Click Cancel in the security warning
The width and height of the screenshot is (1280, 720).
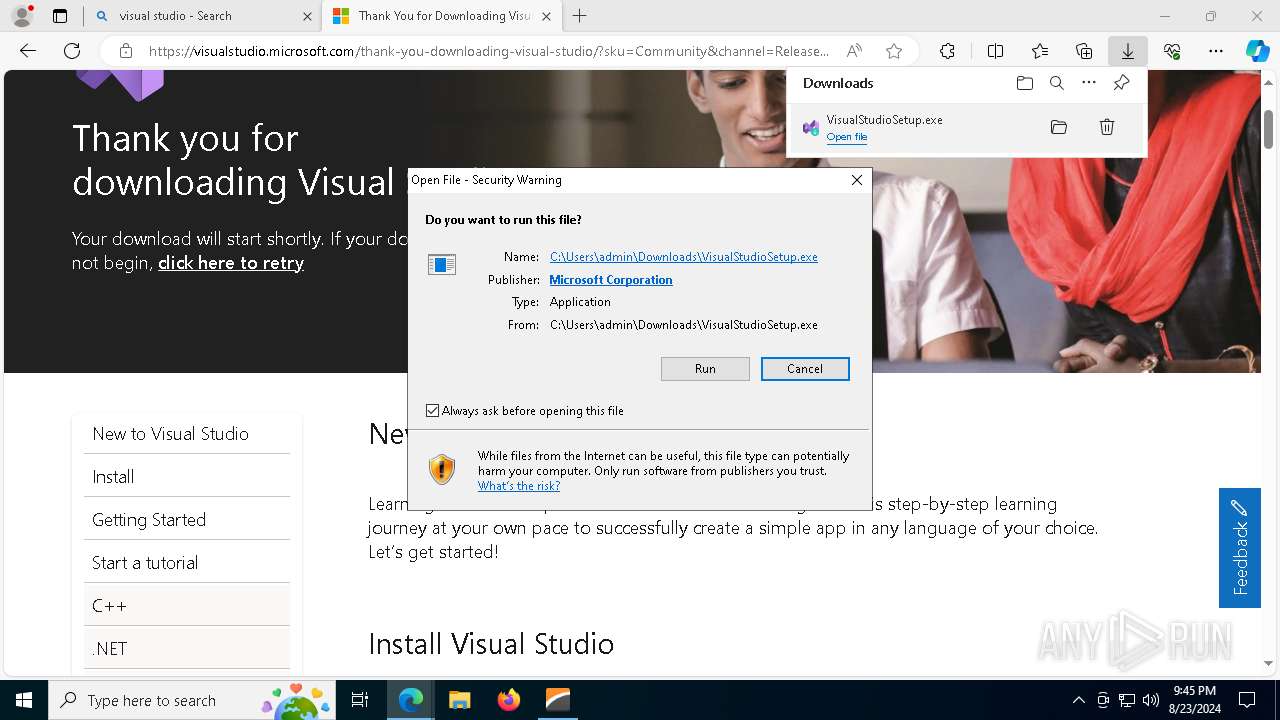(805, 369)
